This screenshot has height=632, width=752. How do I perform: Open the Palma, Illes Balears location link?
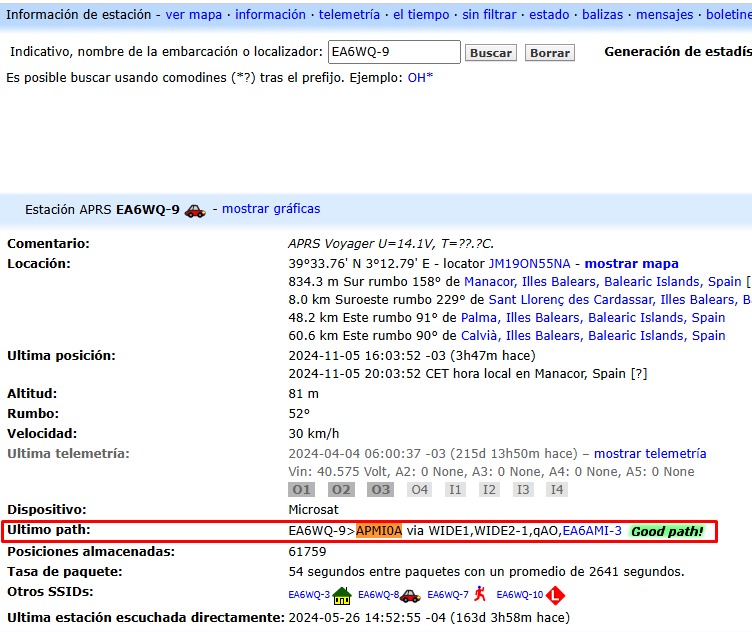click(x=593, y=317)
